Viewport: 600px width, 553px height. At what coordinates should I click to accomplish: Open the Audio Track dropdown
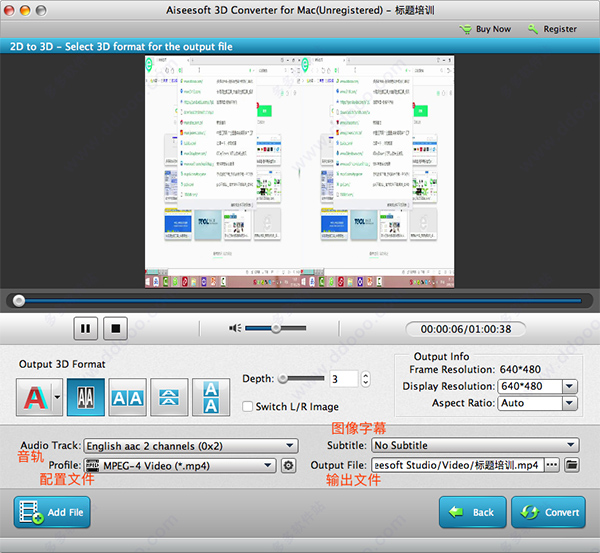191,446
